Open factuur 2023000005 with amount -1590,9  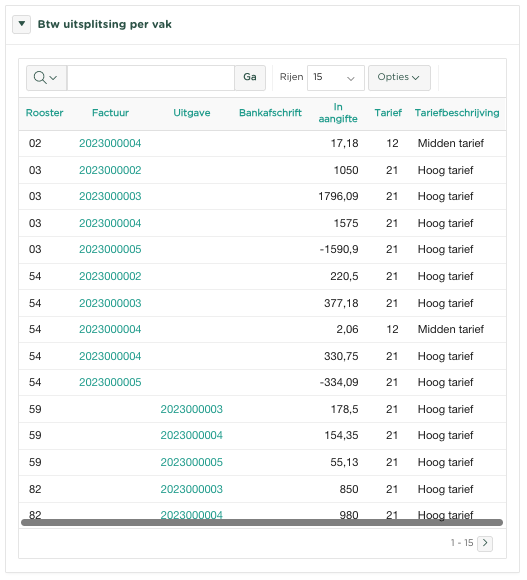pyautogui.click(x=110, y=249)
